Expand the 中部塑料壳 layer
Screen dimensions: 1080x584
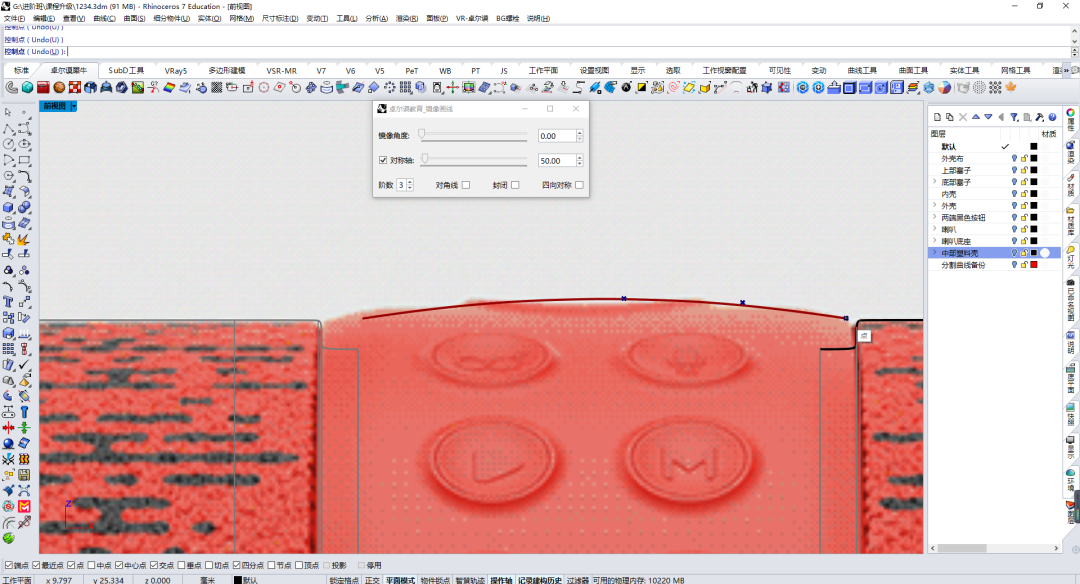(935, 253)
